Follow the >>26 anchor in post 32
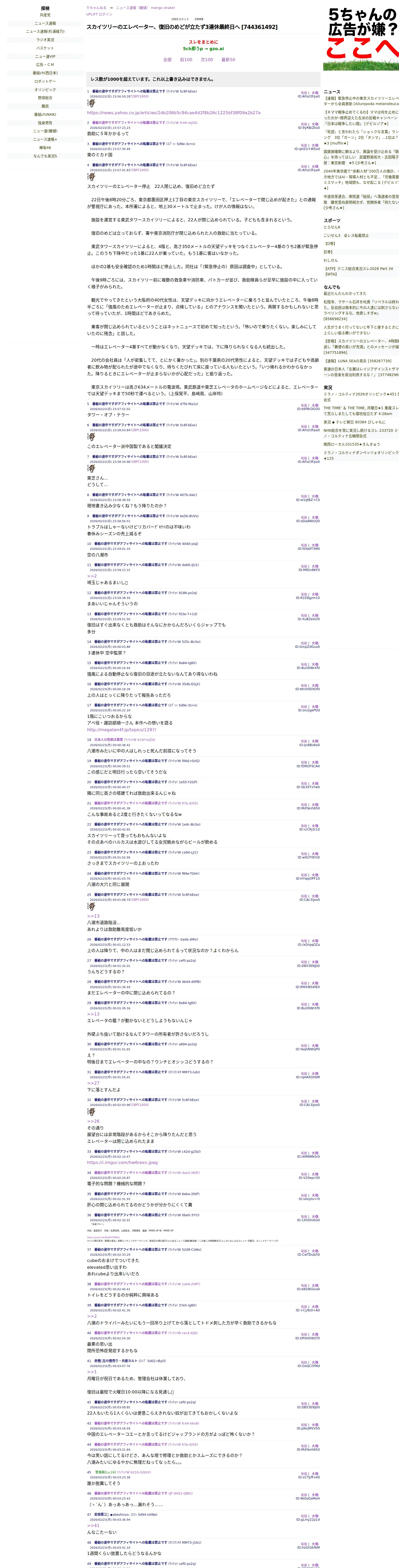399x1568 pixels. click(93, 1121)
